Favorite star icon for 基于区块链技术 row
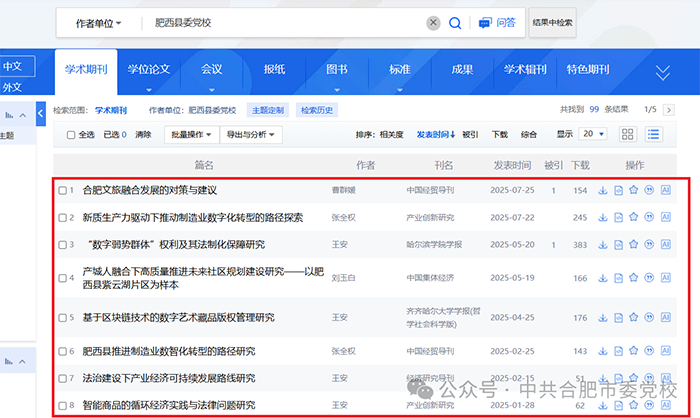This screenshot has height=418, width=700. click(633, 317)
